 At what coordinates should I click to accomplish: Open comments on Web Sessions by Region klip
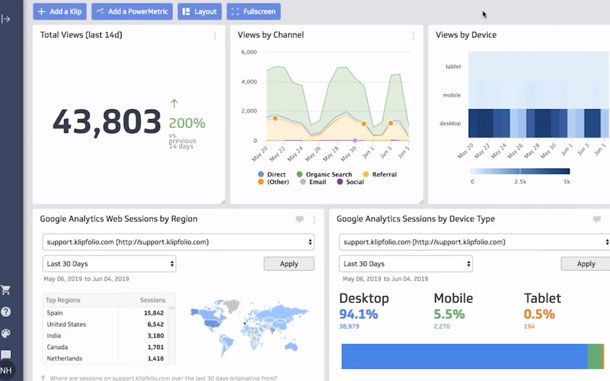[x=300, y=219]
